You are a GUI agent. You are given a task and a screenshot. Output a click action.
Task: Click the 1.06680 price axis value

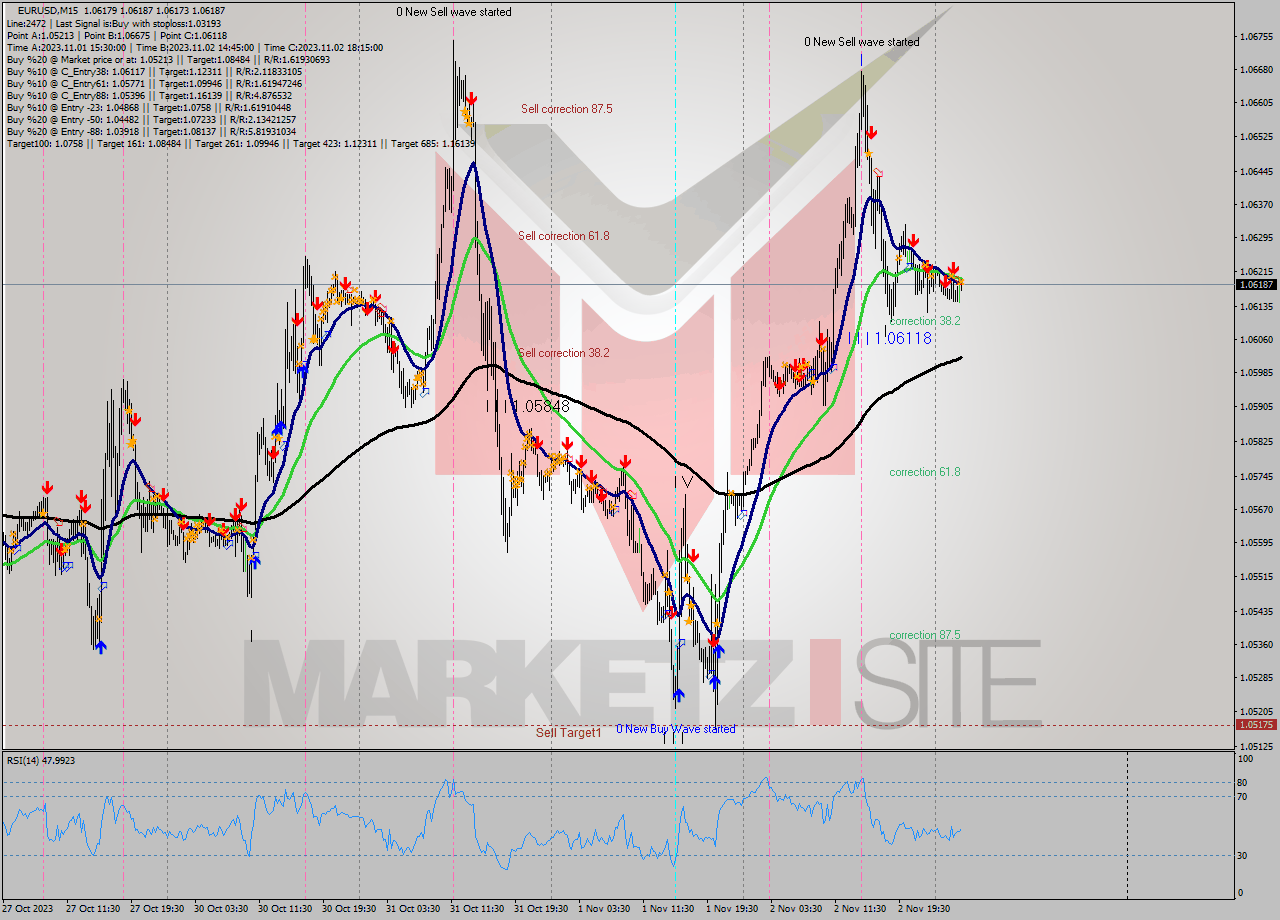pyautogui.click(x=1256, y=70)
